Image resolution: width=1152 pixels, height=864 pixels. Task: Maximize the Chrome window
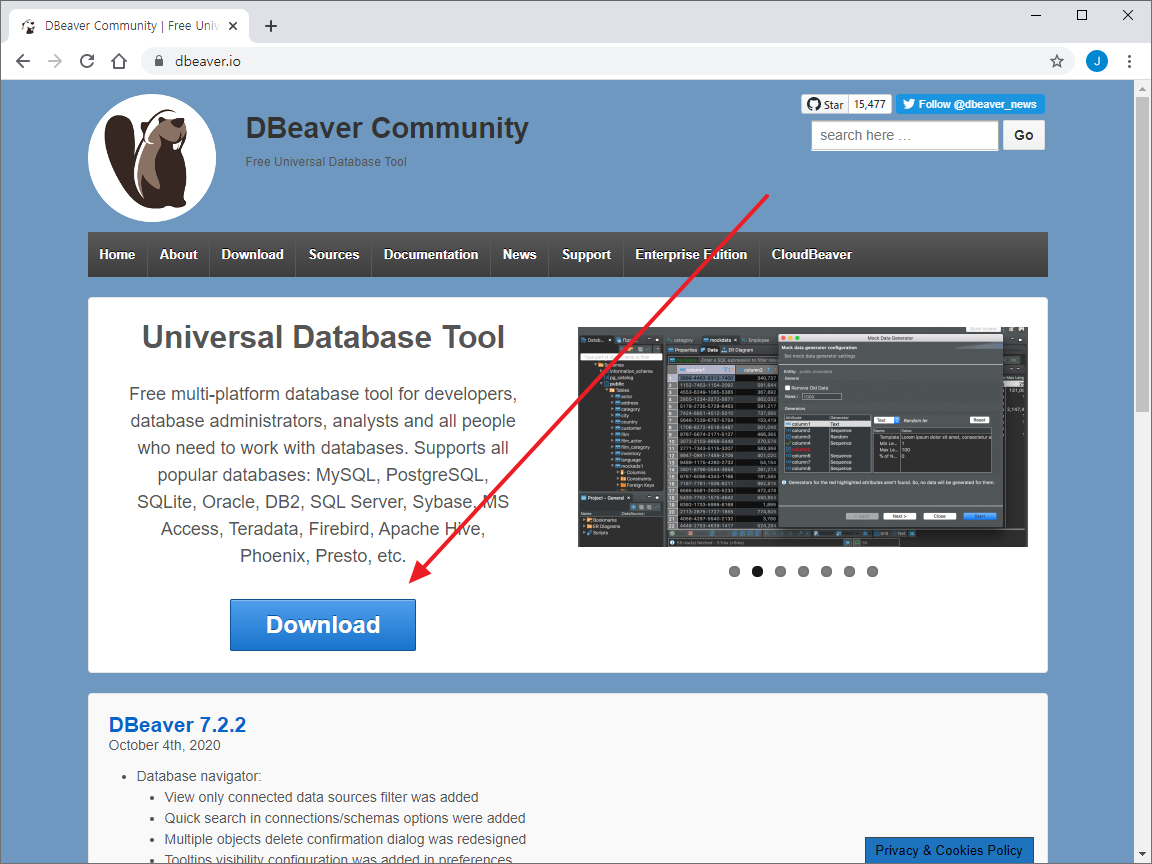point(1081,15)
